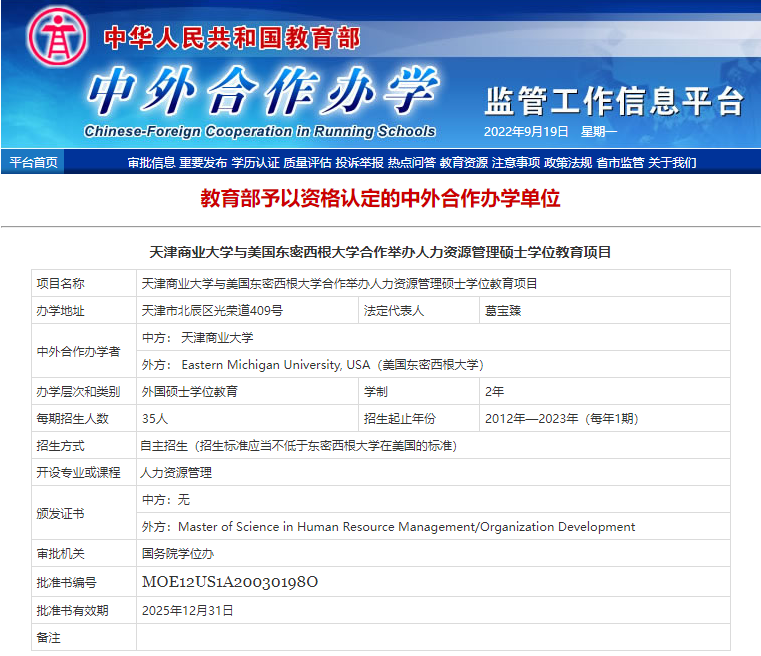
Task: Click the 批准书有效期 label cell
Action: 84,610
